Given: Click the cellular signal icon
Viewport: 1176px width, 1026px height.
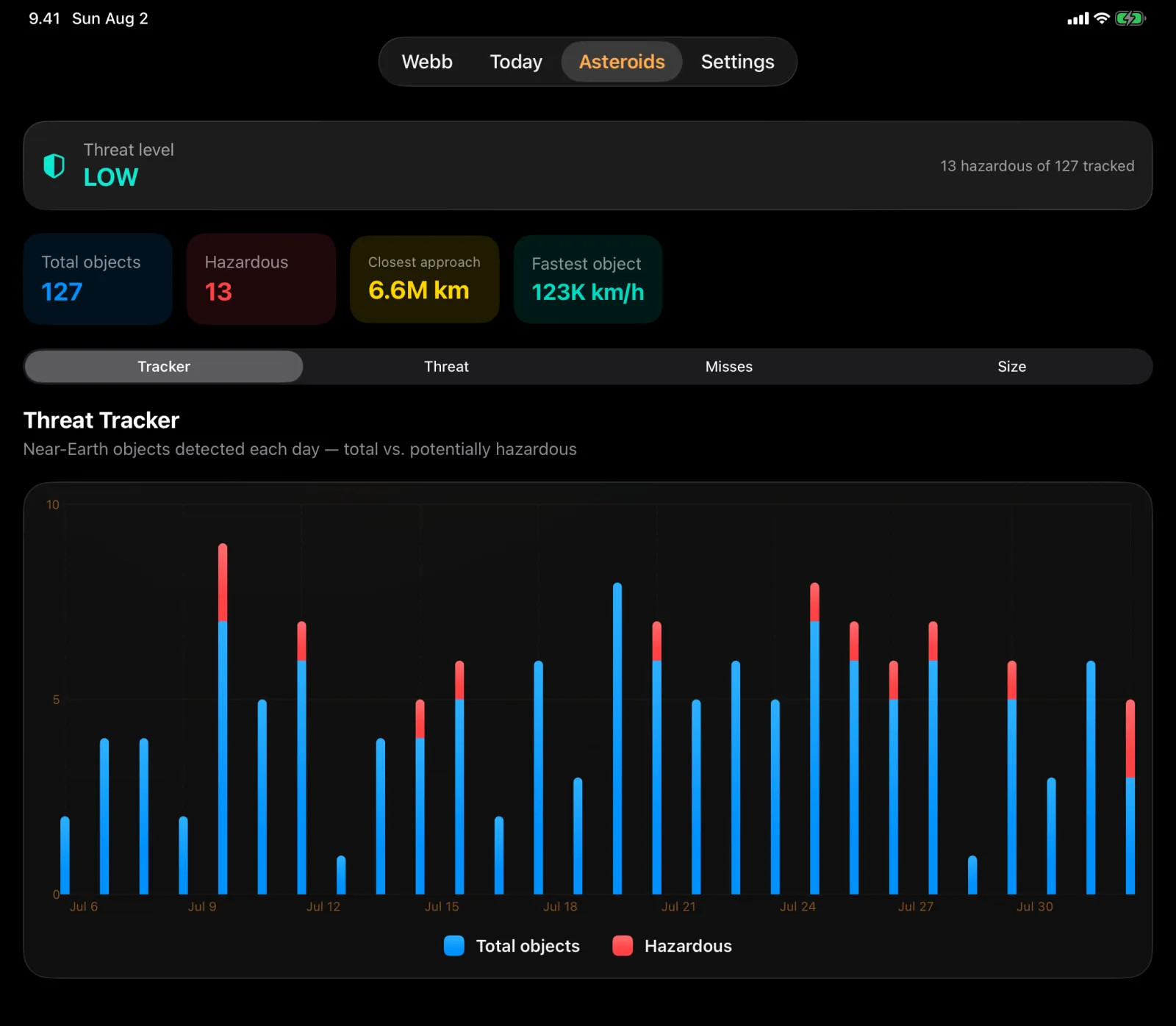Looking at the screenshot, I should [x=1078, y=18].
